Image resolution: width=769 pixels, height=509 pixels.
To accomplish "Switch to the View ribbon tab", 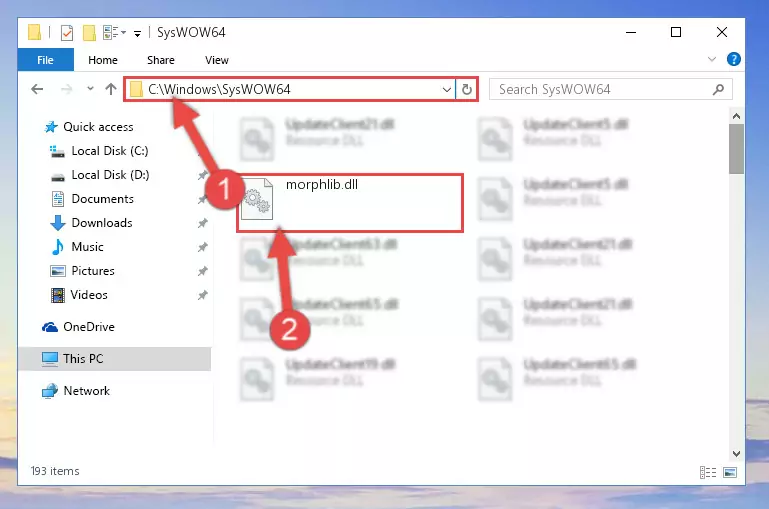I will [x=216, y=60].
